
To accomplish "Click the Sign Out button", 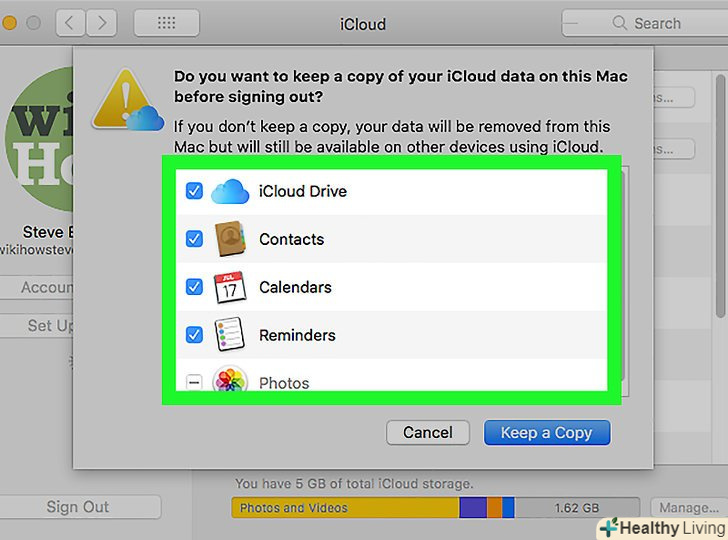I will [x=78, y=507].
